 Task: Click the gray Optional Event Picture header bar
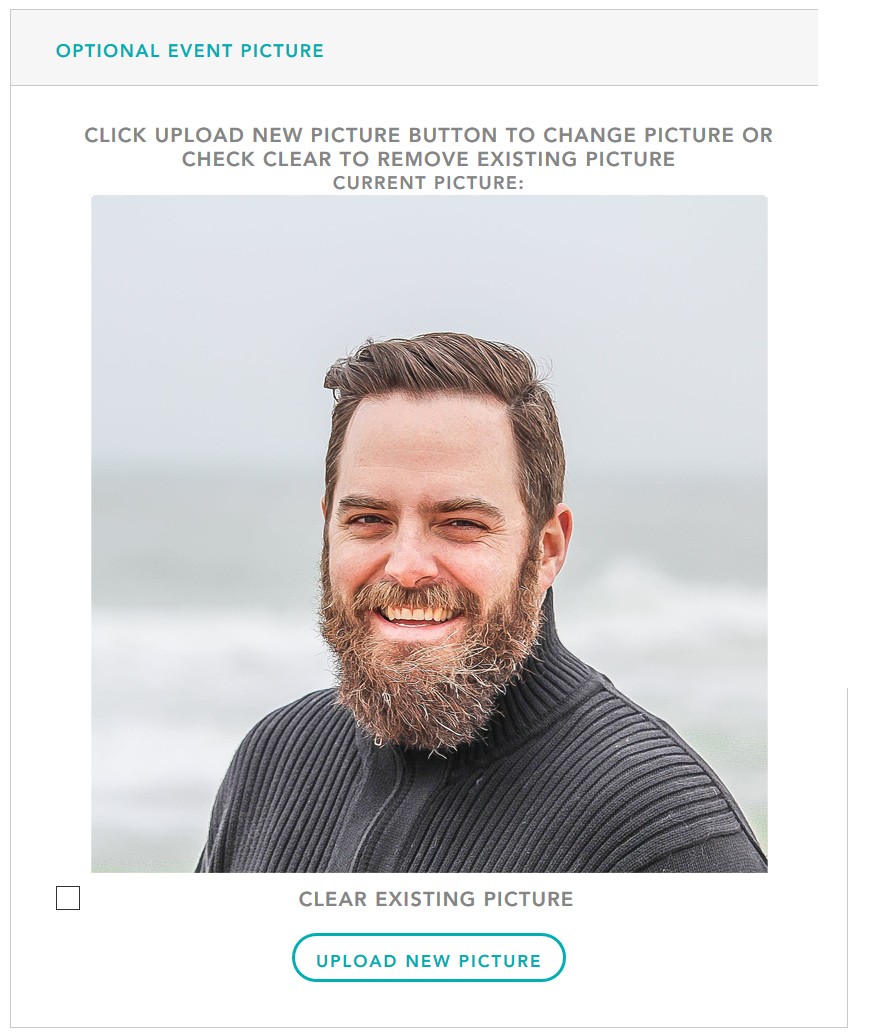pyautogui.click(x=414, y=48)
